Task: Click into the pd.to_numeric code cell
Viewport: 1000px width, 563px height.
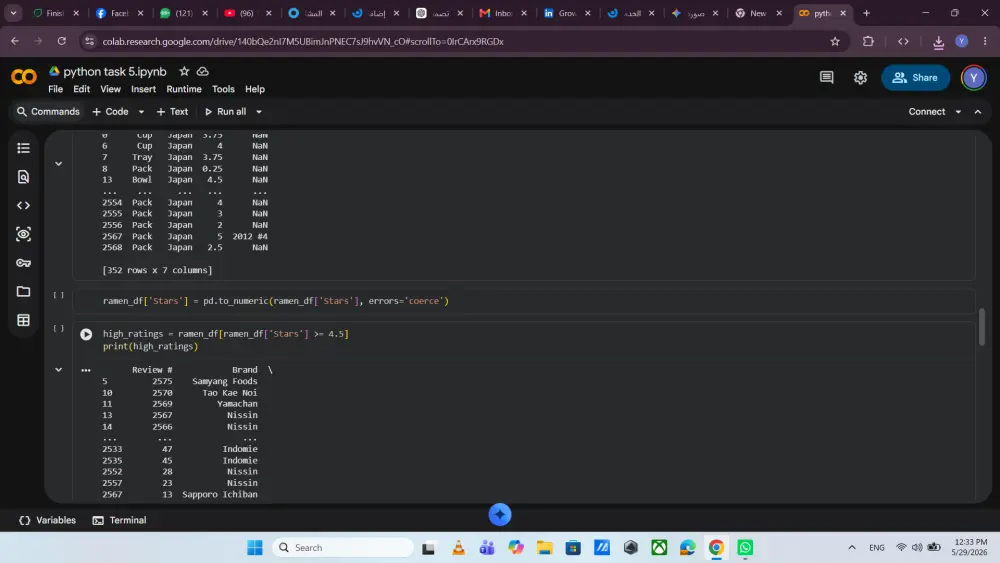Action: click(523, 301)
